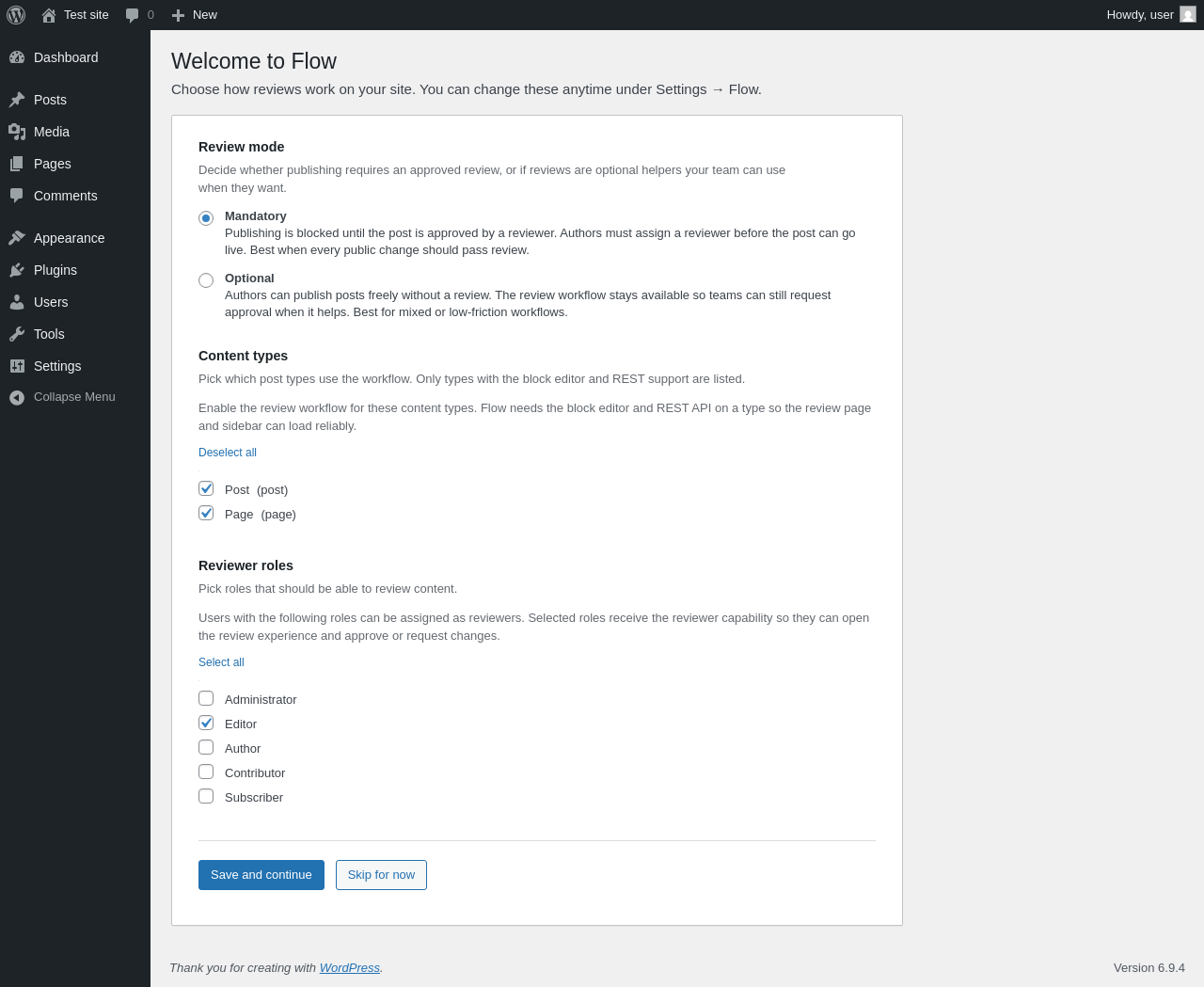Click the comments bubble icon in admin bar

[x=133, y=15]
